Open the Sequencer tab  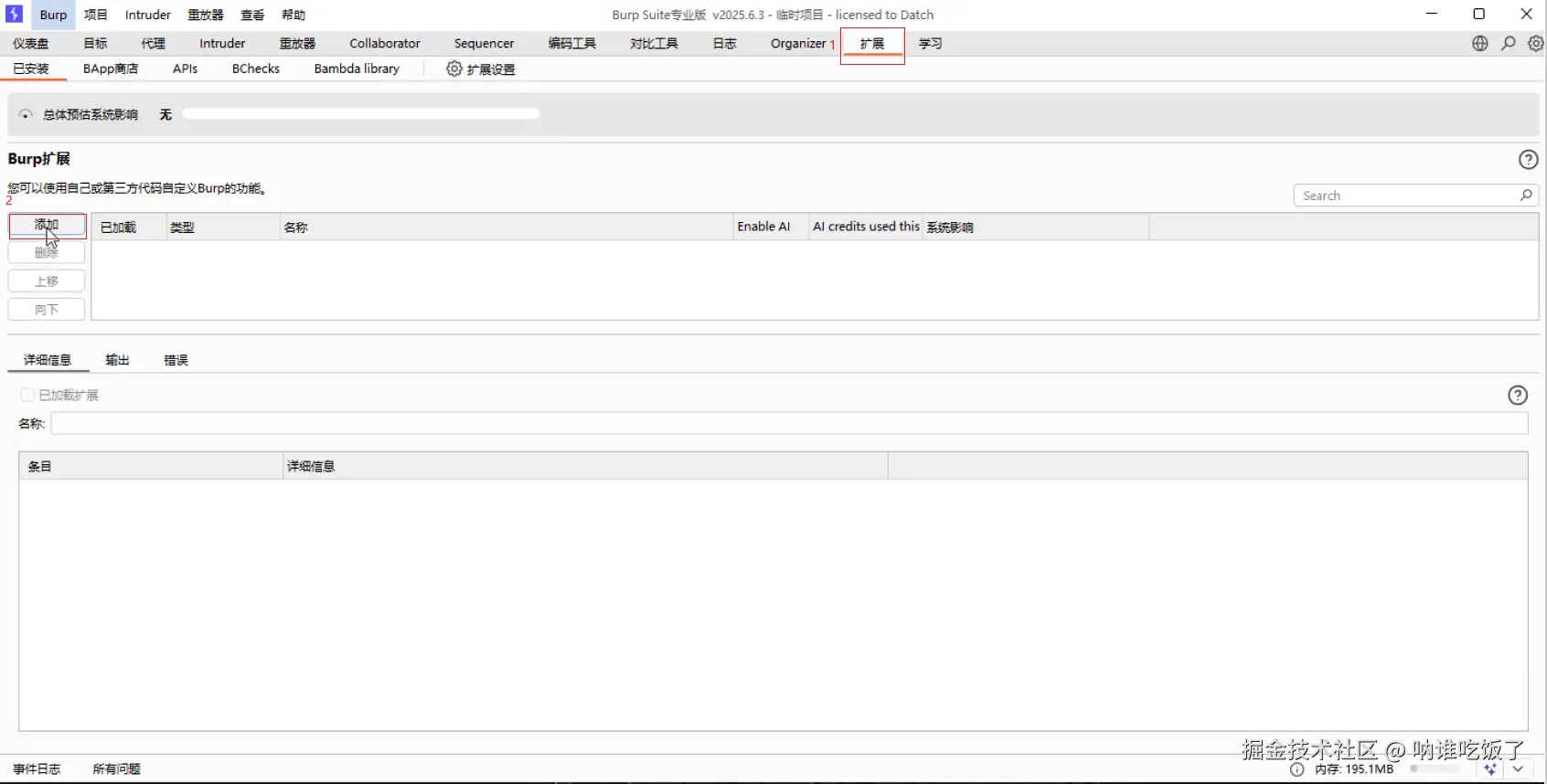click(484, 43)
